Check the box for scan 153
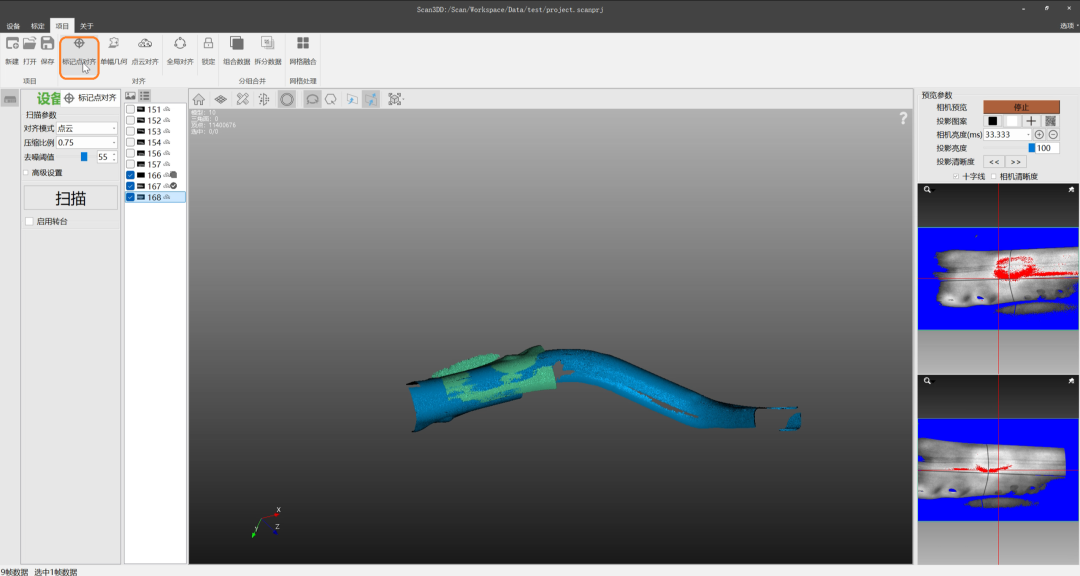 [130, 132]
